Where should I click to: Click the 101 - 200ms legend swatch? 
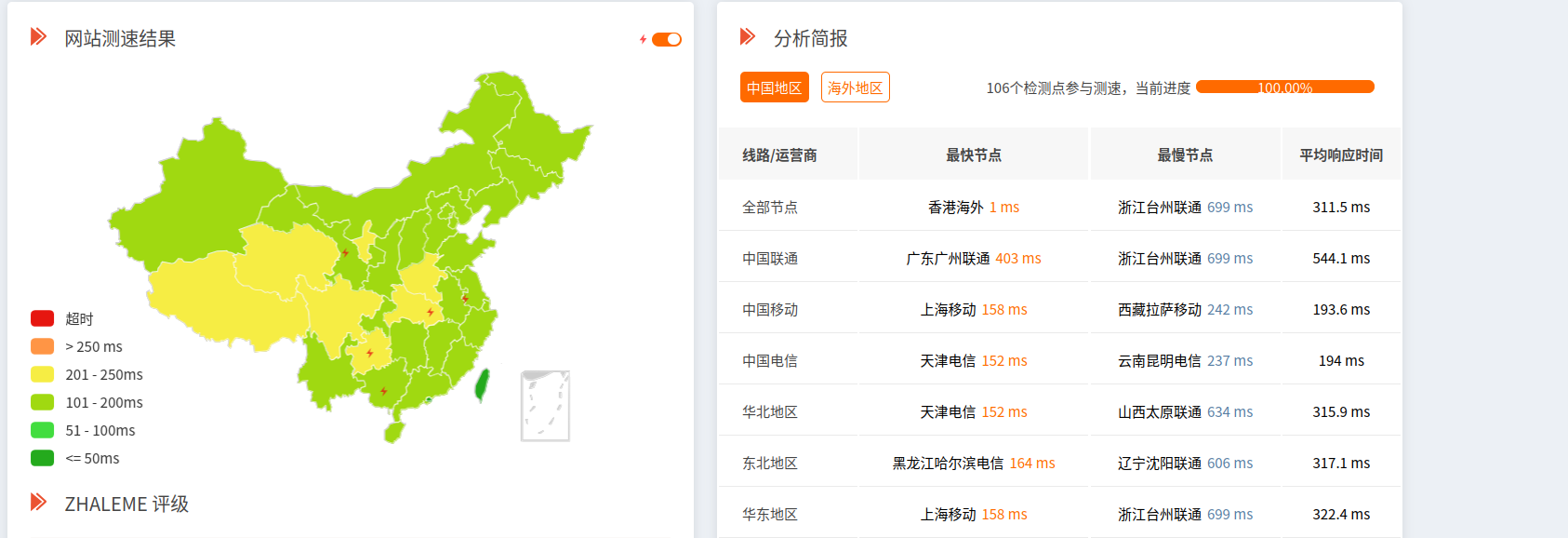43,402
